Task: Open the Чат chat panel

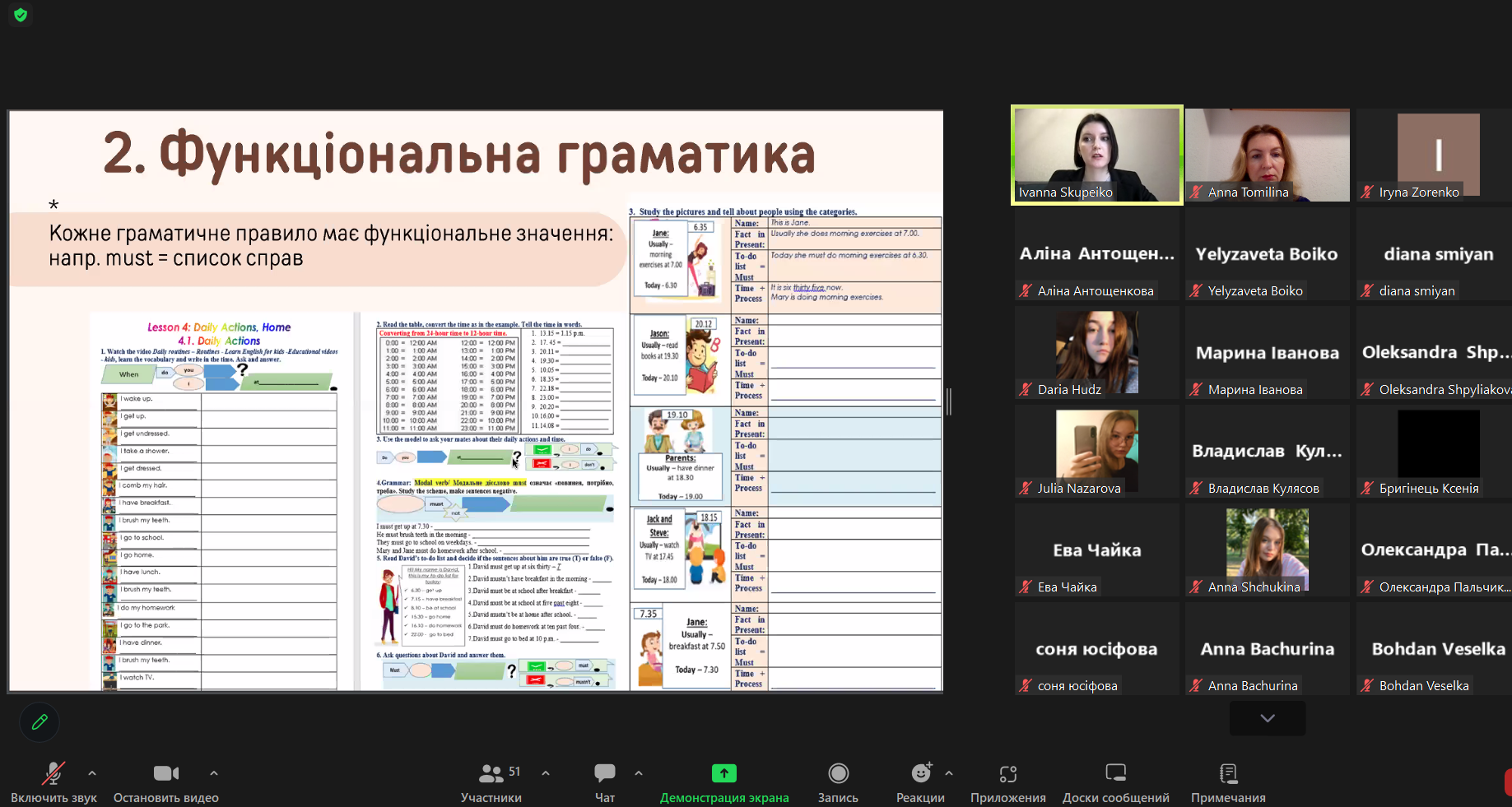Action: pyautogui.click(x=605, y=781)
